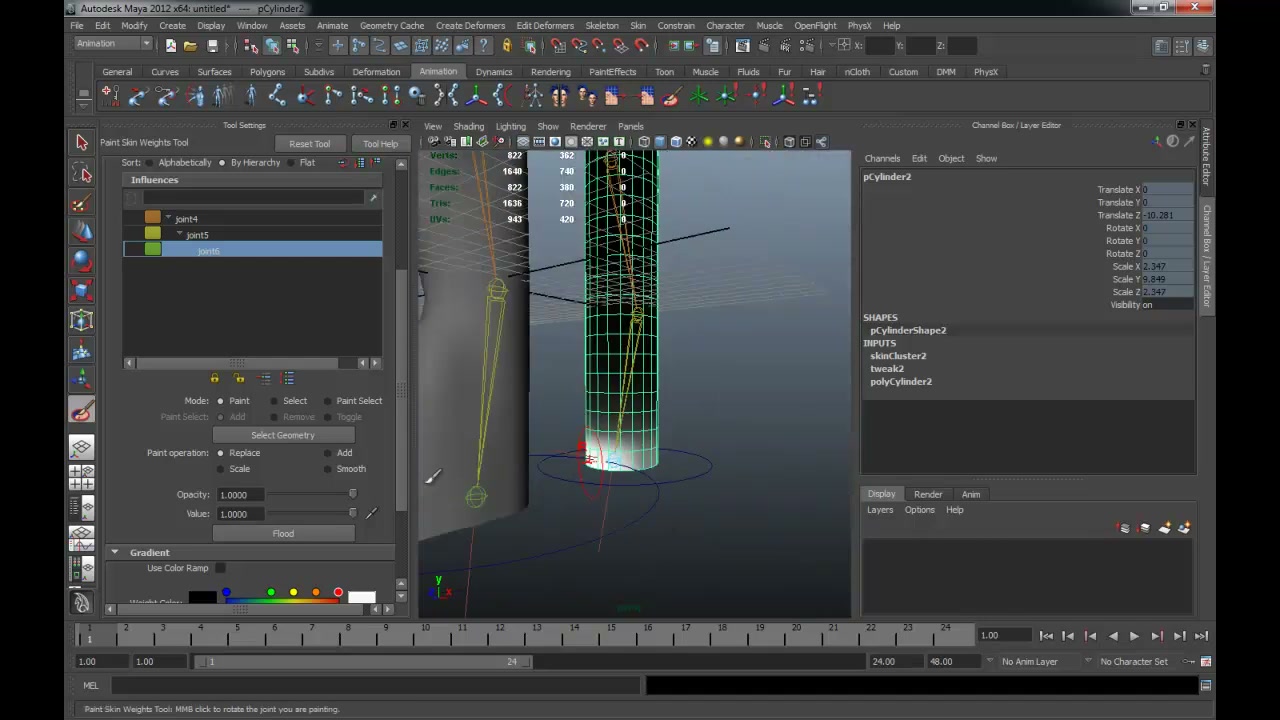Switch to the Rendering shelf tab
The height and width of the screenshot is (720, 1280).
click(551, 72)
